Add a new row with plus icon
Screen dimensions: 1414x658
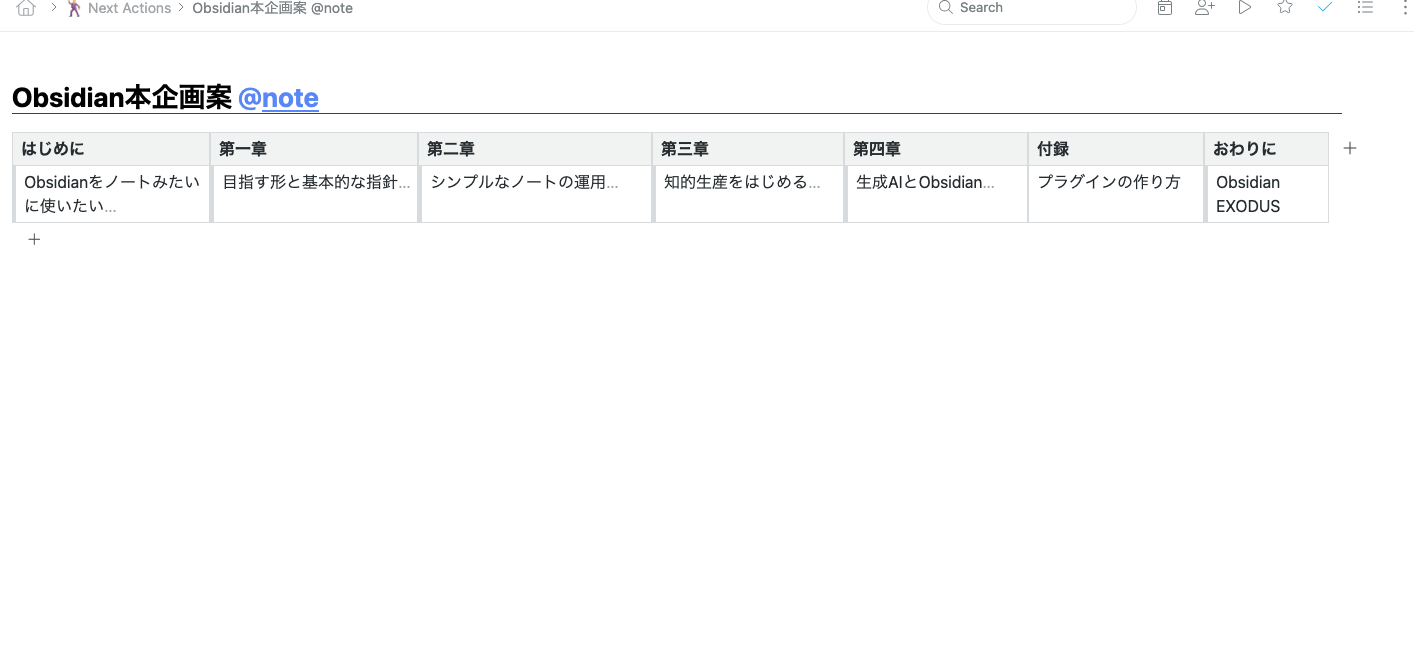point(34,239)
